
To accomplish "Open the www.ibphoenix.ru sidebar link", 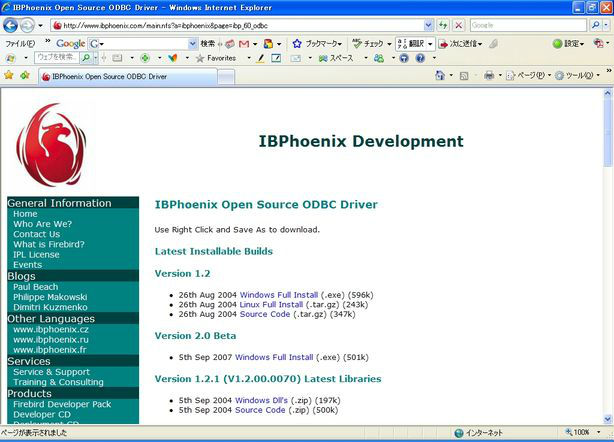I will (x=51, y=339).
